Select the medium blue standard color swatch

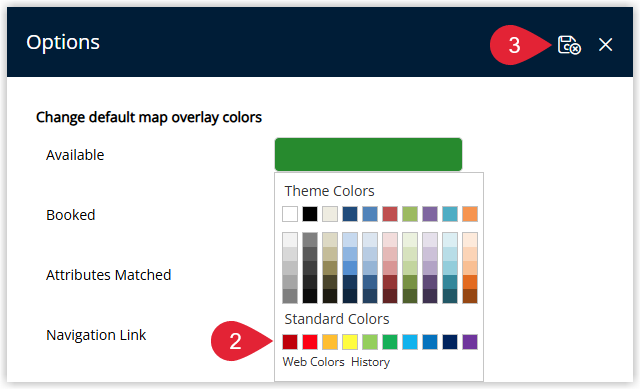[x=430, y=342]
